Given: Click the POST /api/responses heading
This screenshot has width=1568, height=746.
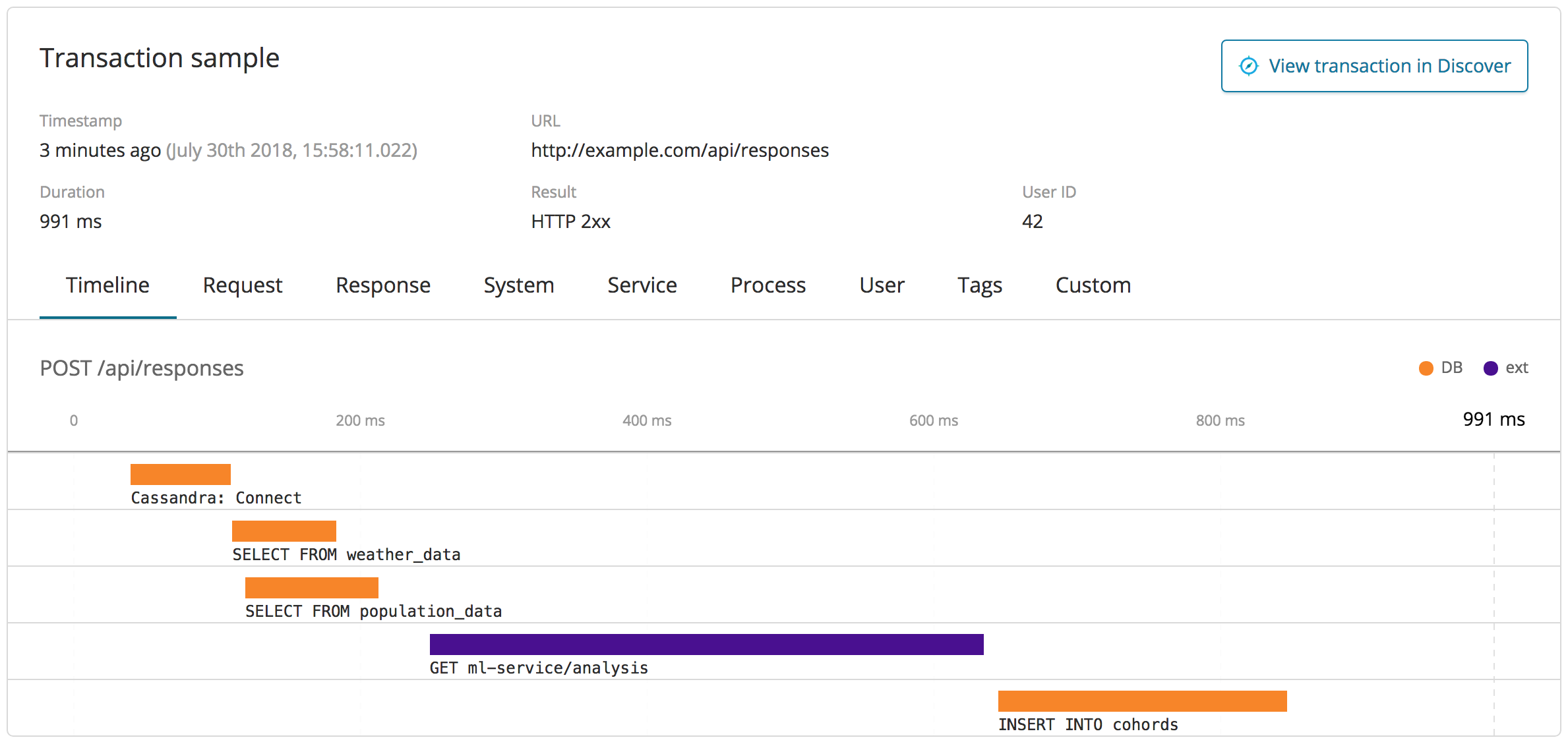Looking at the screenshot, I should pos(142,368).
